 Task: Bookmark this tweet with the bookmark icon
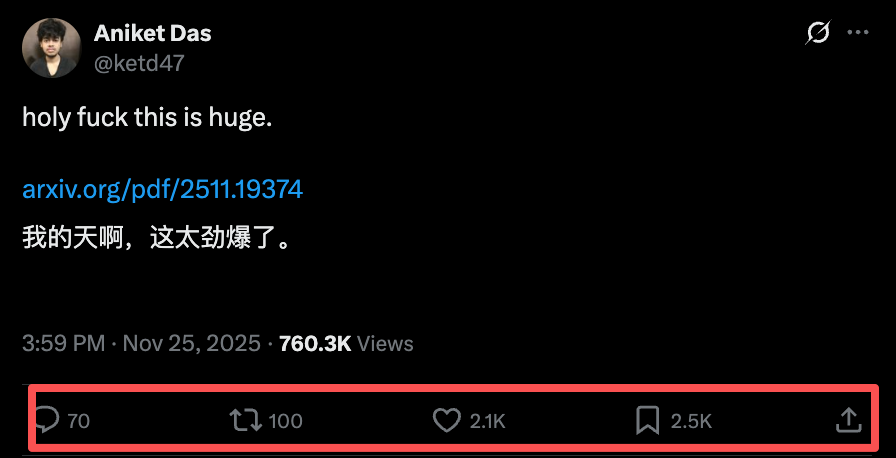pos(647,421)
